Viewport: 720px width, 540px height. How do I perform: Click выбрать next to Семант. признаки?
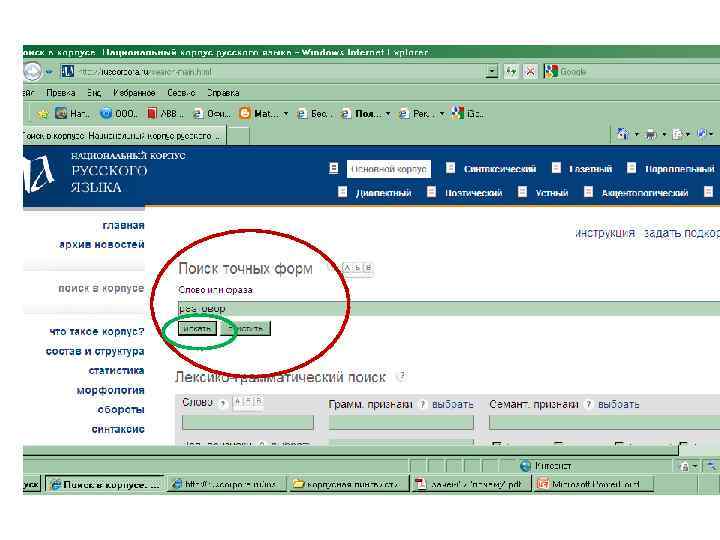click(618, 405)
